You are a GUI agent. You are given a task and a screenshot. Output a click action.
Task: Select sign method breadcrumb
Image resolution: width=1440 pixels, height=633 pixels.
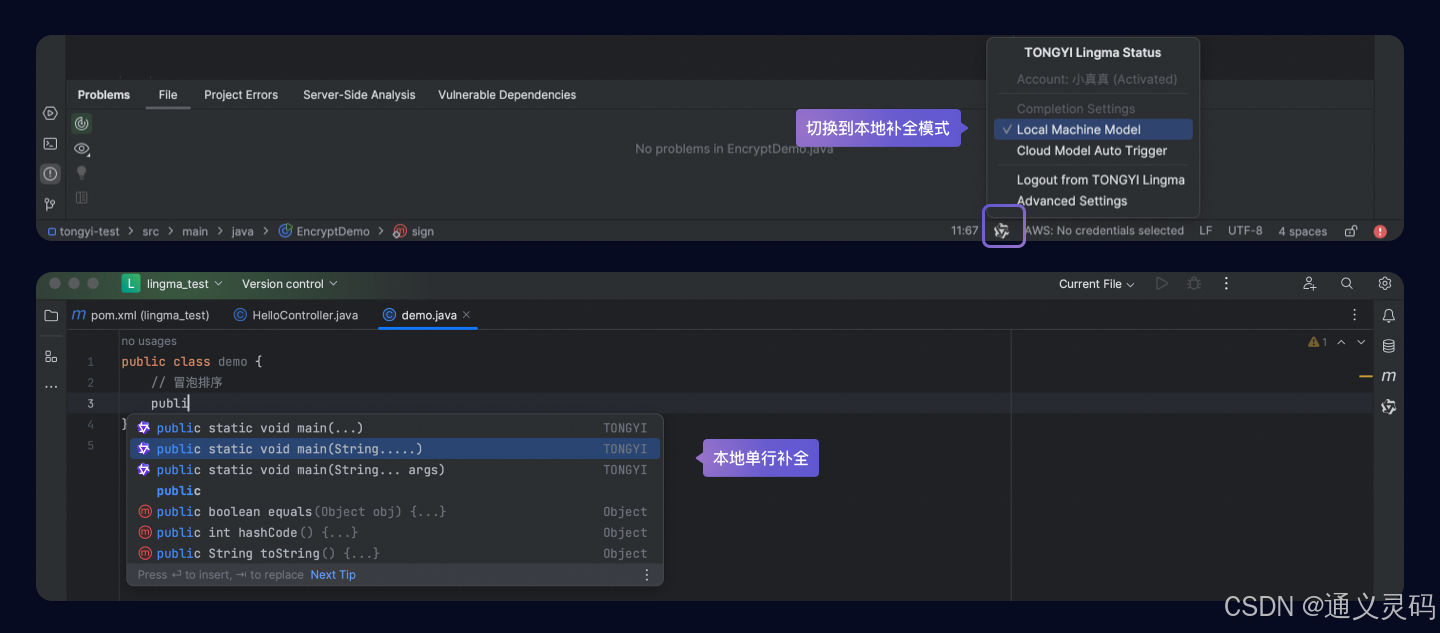[x=413, y=231]
